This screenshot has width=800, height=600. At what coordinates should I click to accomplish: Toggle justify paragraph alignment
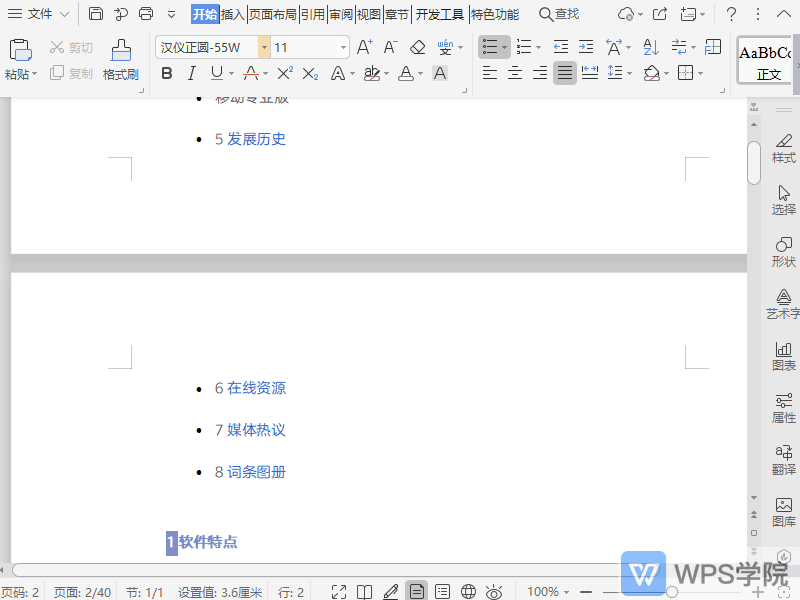pyautogui.click(x=565, y=73)
